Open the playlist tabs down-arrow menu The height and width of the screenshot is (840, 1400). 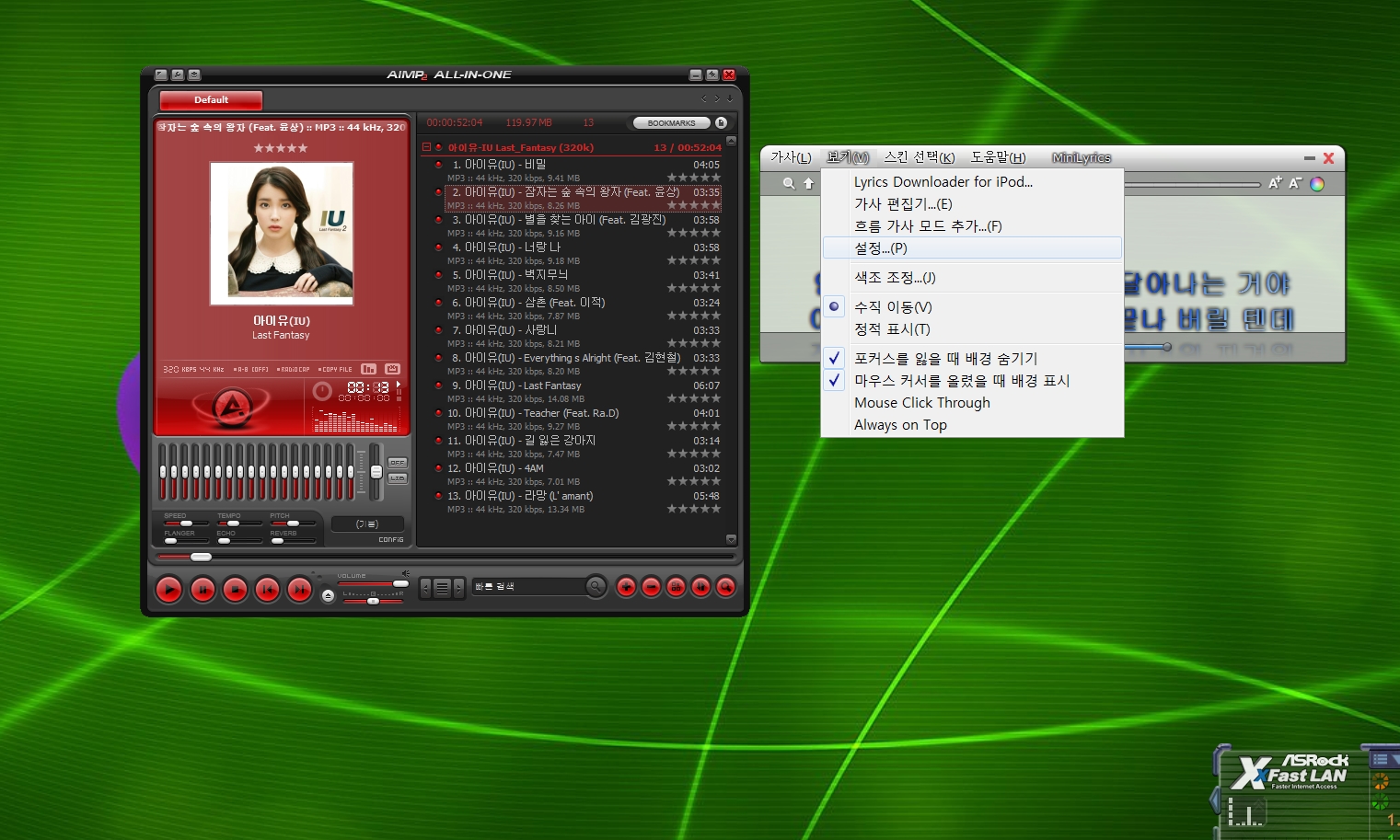pyautogui.click(x=730, y=98)
